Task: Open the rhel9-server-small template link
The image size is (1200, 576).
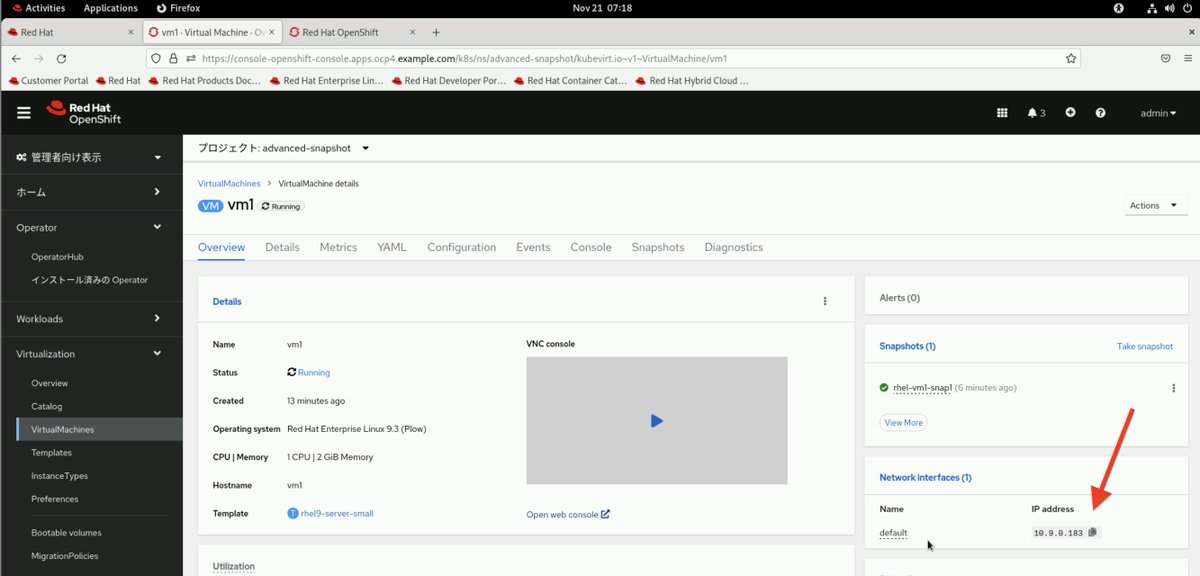Action: coord(336,513)
